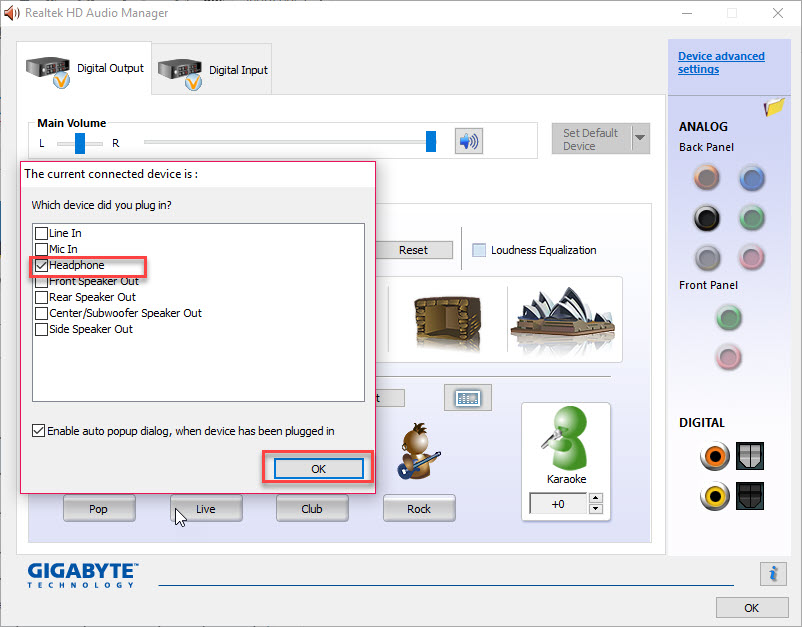Viewport: 802px width, 627px height.
Task: Click the pink Mic In jack on Back Panel
Action: 751,257
